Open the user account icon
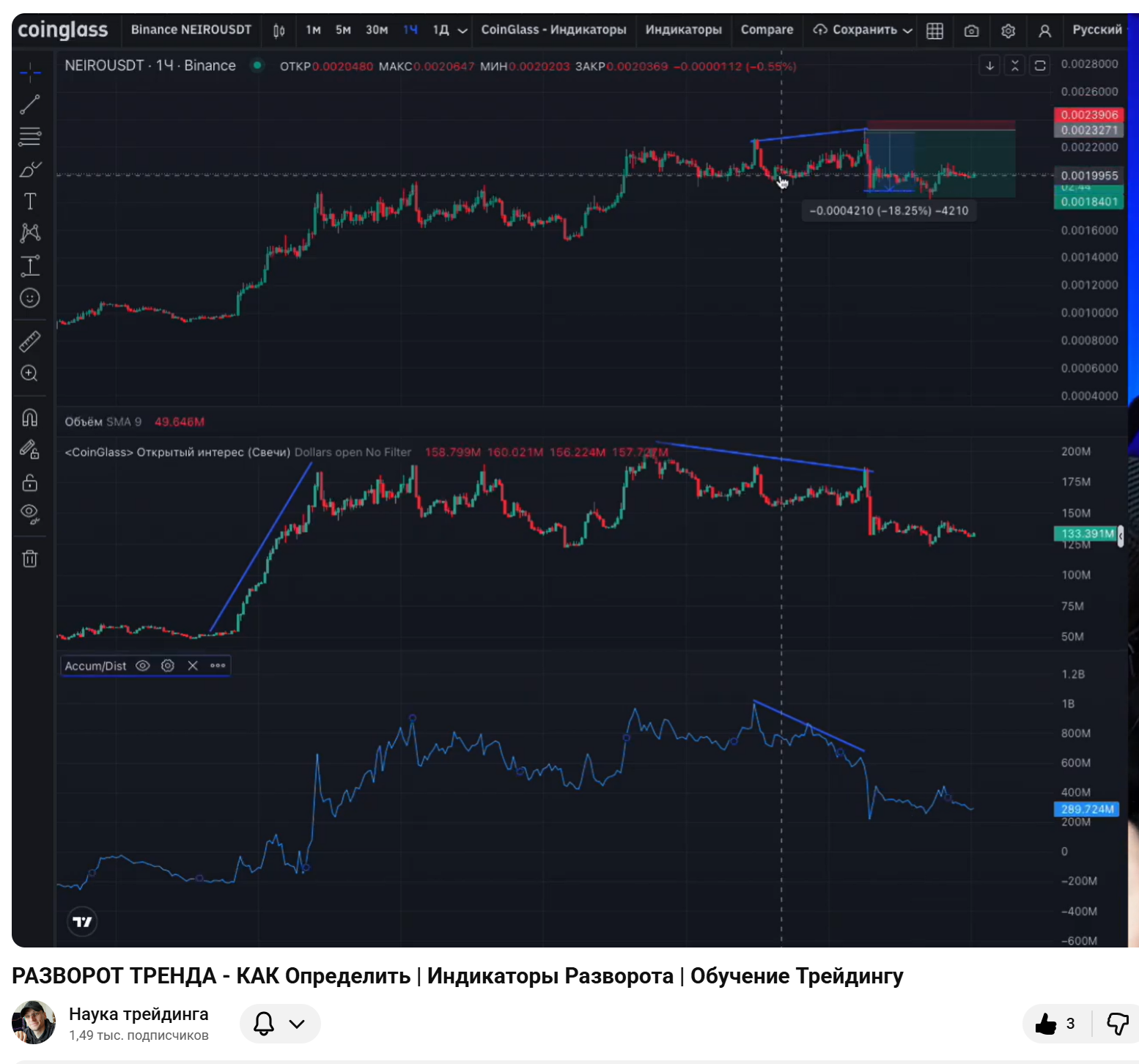Viewport: 1139px width, 1064px height. 1044,31
